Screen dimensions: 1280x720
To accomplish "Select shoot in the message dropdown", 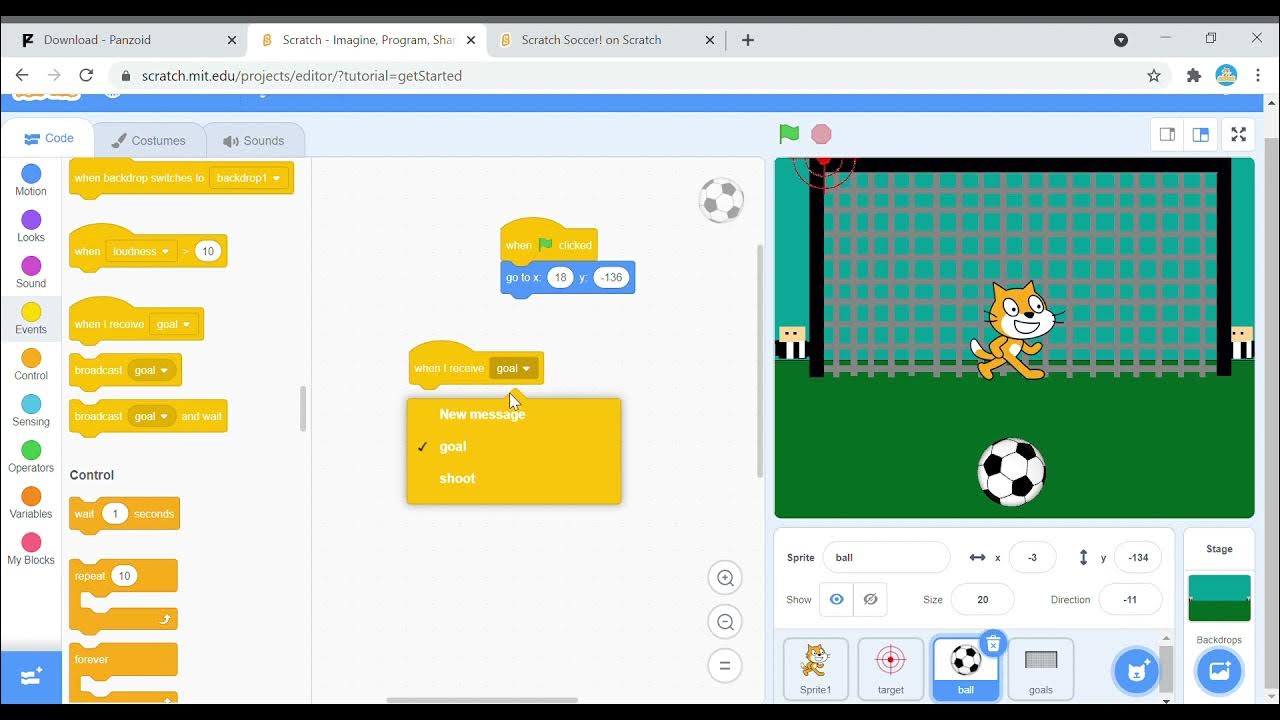I will (457, 479).
